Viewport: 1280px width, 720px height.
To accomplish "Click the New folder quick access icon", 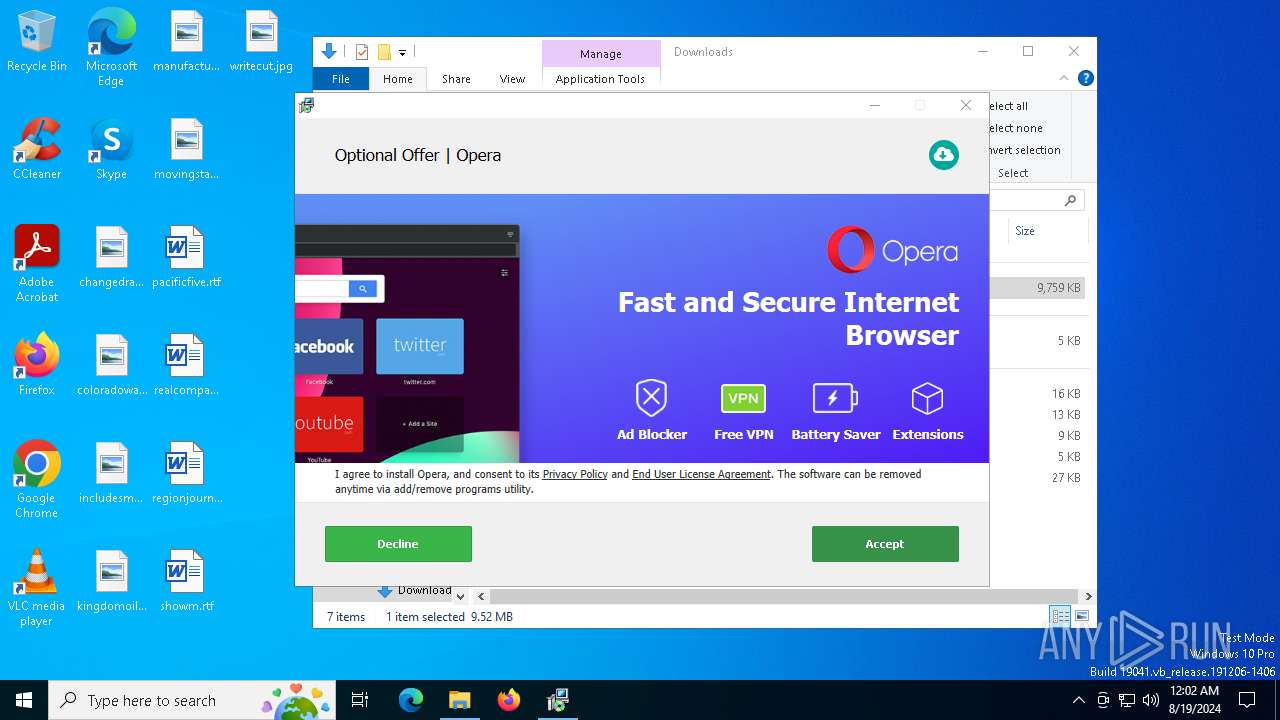I will click(384, 52).
